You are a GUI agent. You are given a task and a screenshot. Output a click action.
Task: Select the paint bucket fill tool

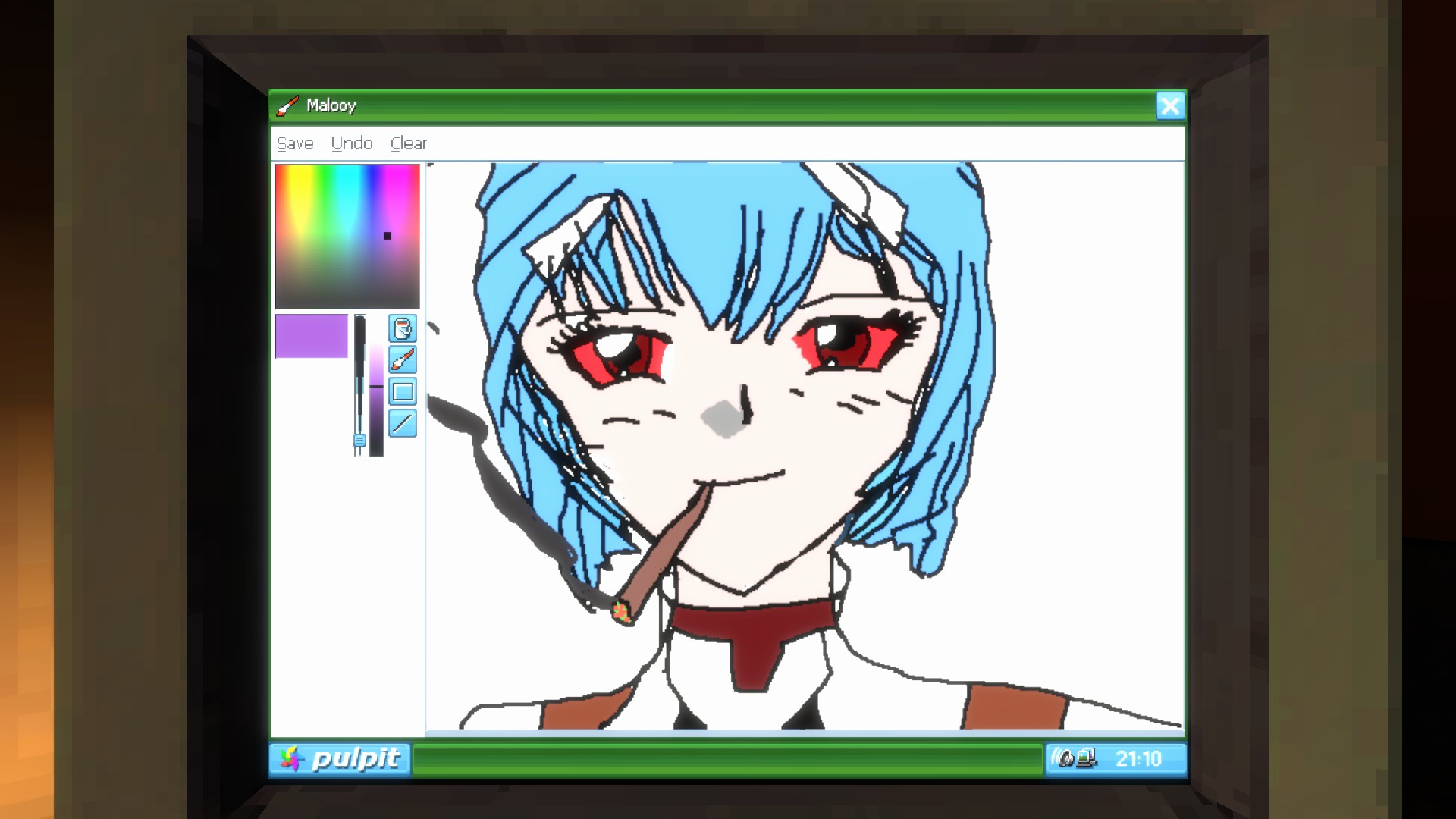[x=403, y=328]
